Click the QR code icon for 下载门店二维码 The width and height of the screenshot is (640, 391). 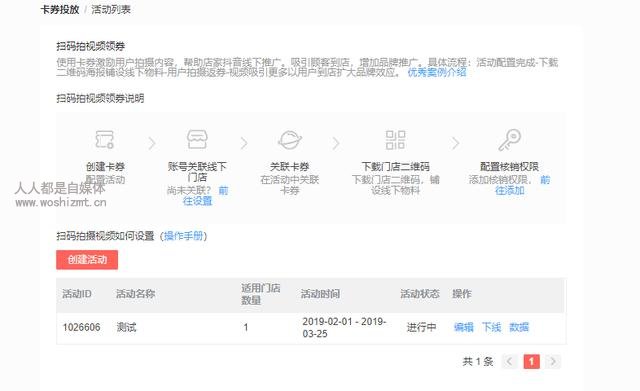point(396,140)
